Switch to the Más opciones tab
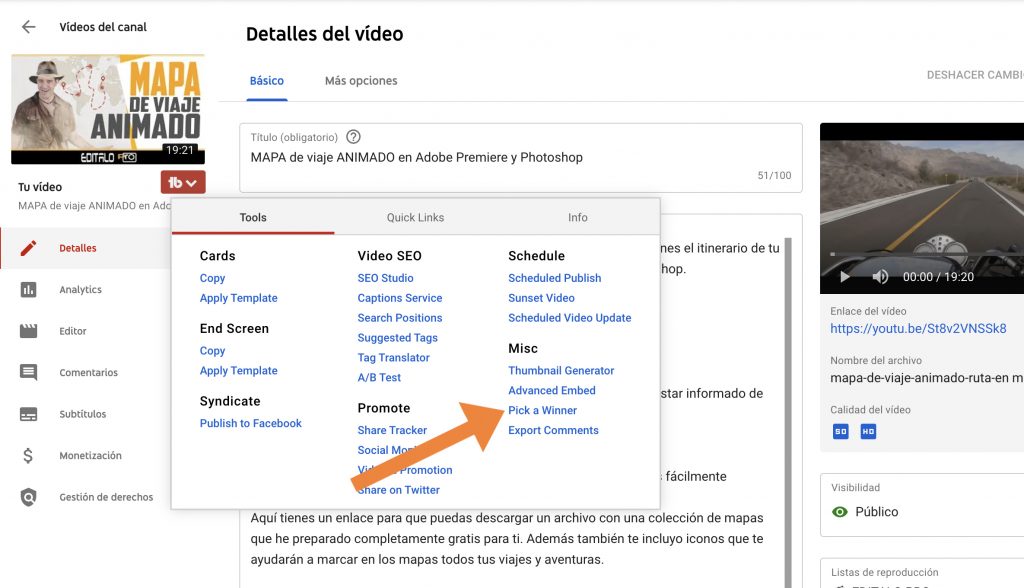 coord(361,81)
